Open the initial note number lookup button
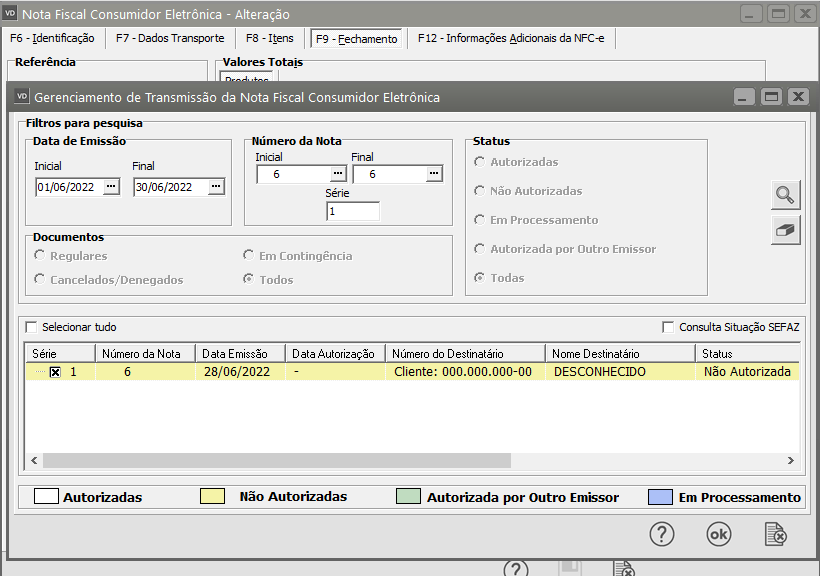This screenshot has height=576, width=820. coord(338,174)
